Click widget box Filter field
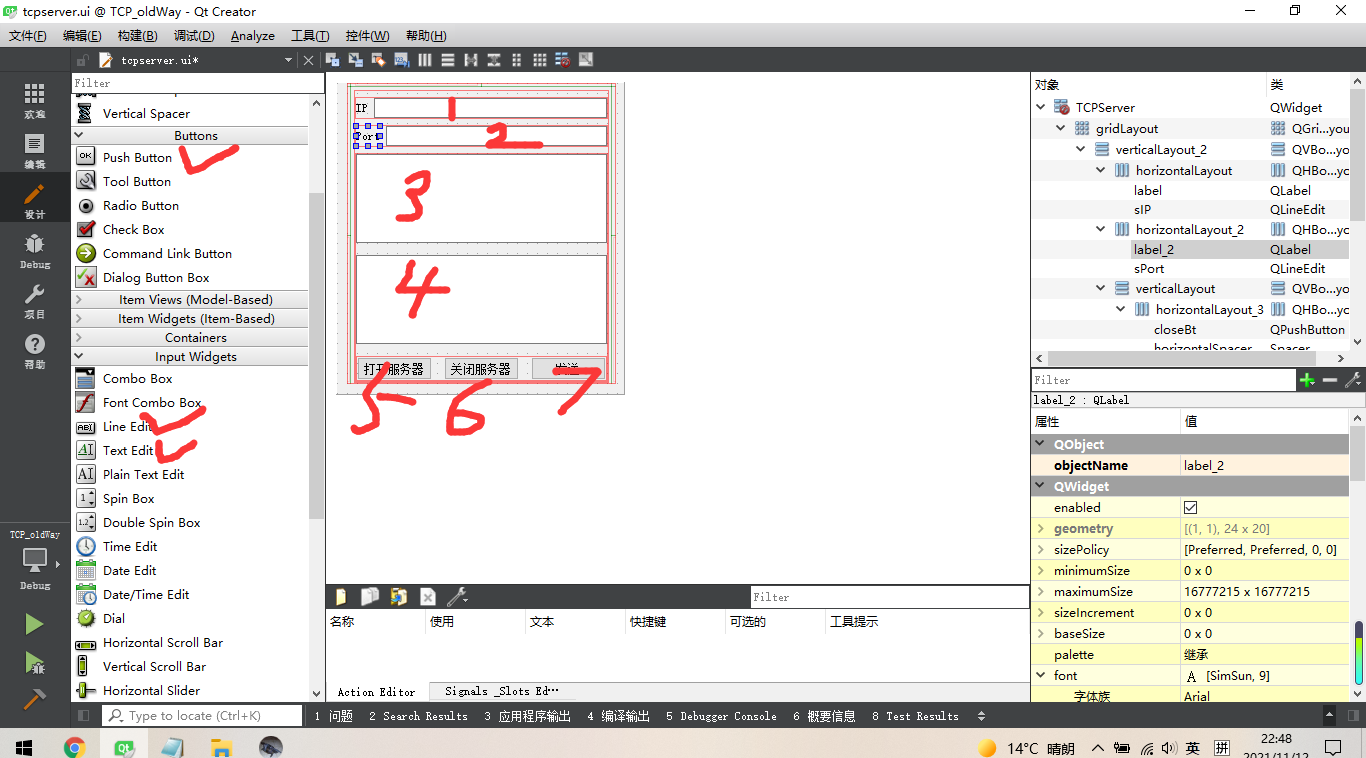The width and height of the screenshot is (1366, 758). coord(198,83)
